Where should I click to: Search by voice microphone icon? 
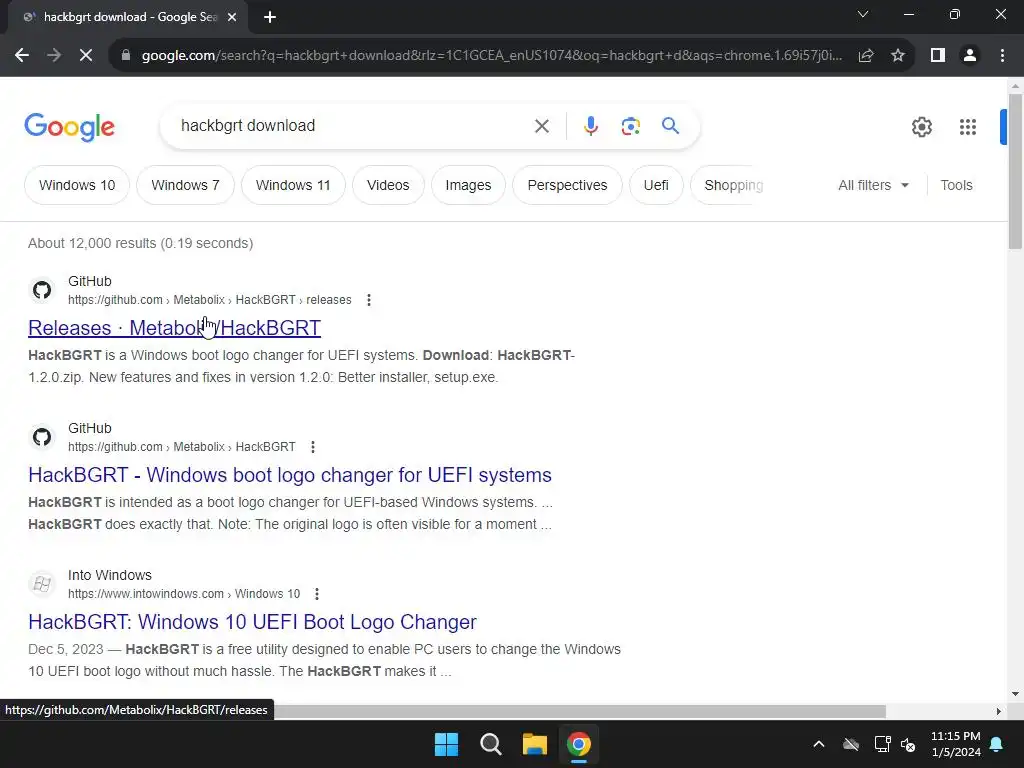591,126
